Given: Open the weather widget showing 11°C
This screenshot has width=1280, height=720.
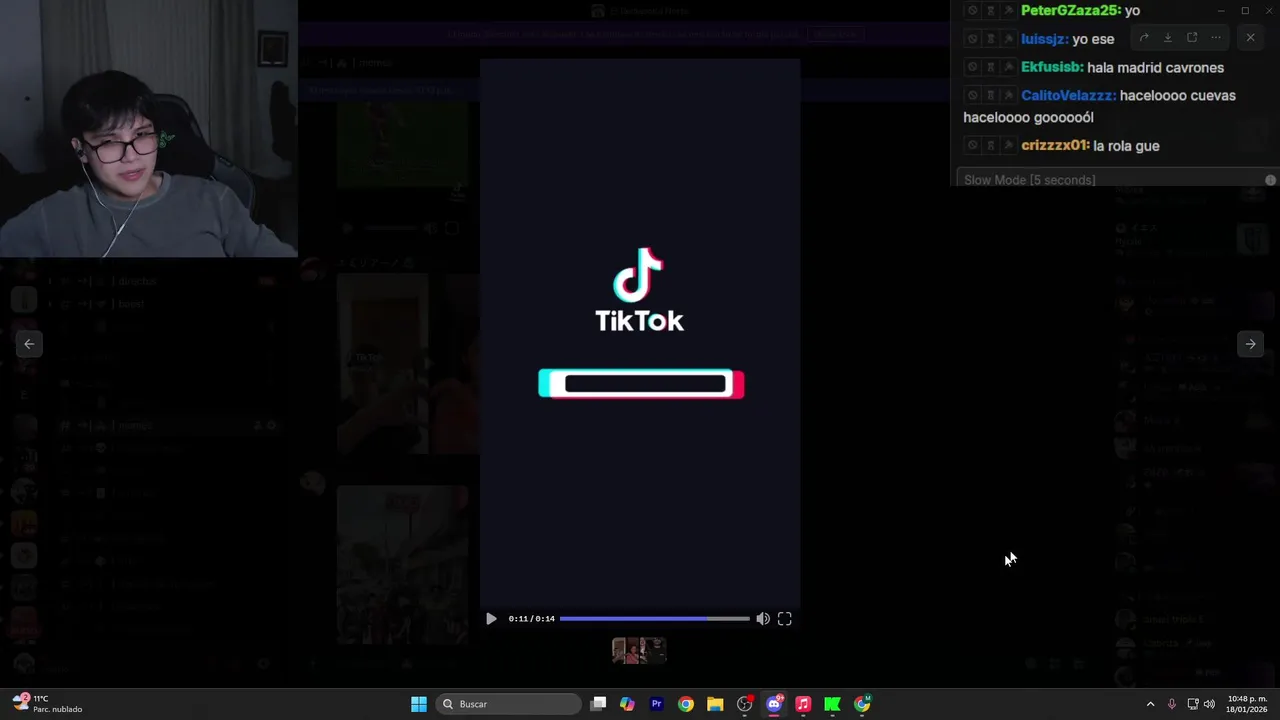Looking at the screenshot, I should coord(47,704).
